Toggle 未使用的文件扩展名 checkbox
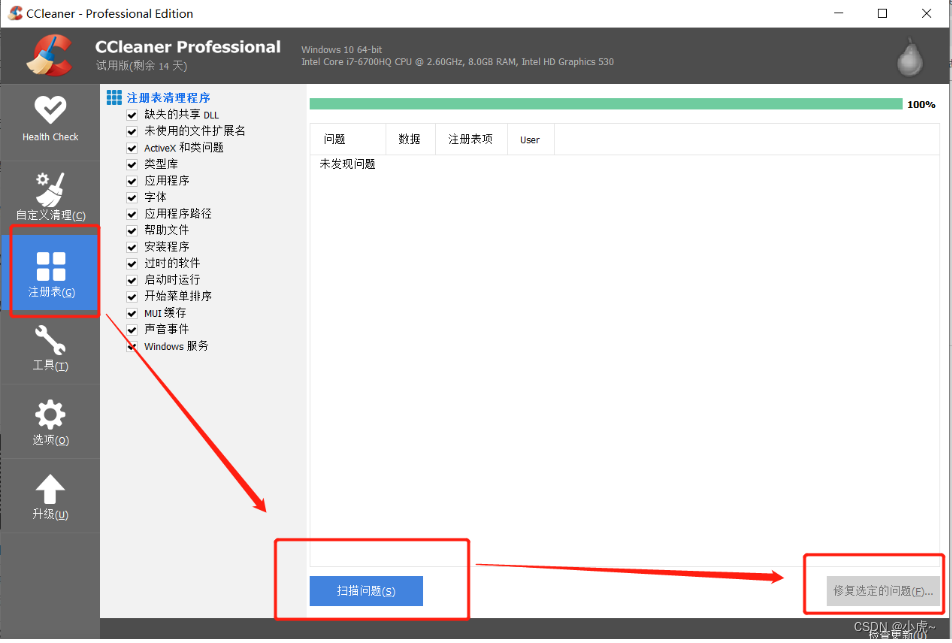 tap(132, 131)
